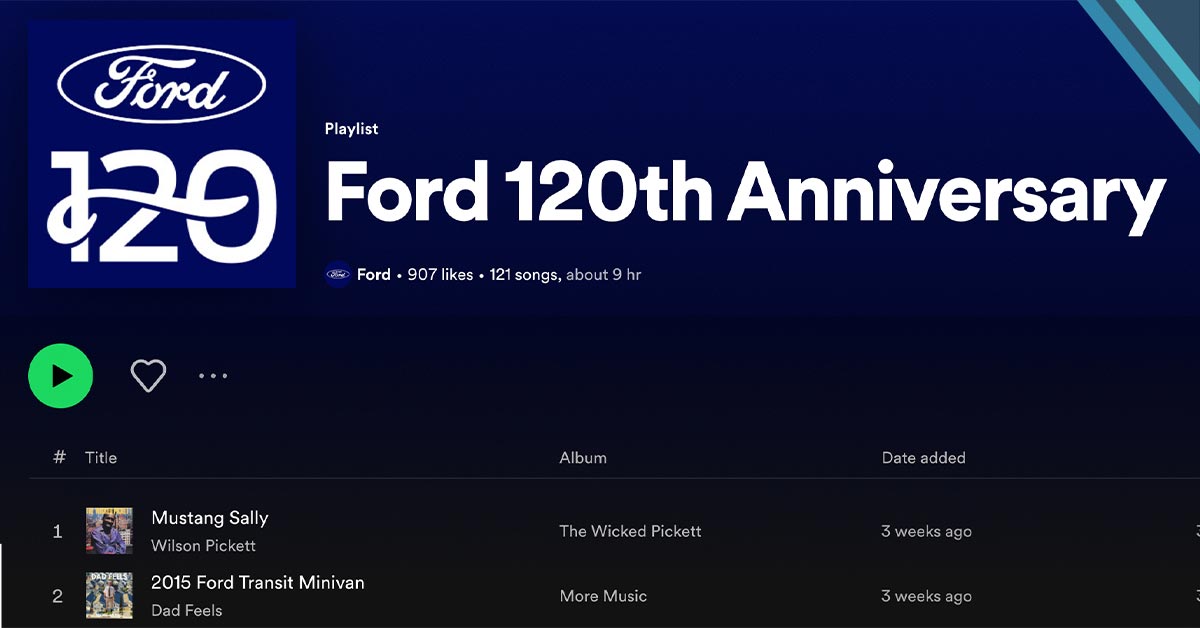This screenshot has width=1200, height=628.
Task: Open the album The Wicked Pickett
Action: (x=630, y=531)
